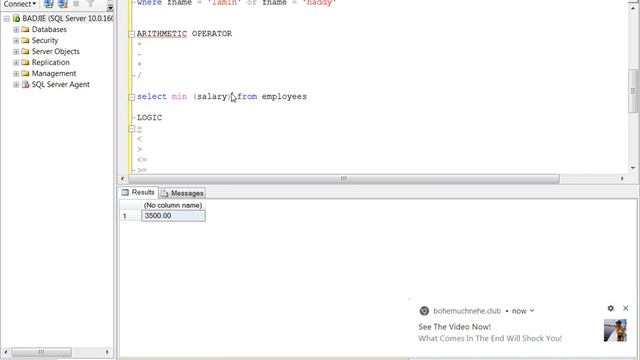Expand the notification chevron next to 'now'
Screen dimensions: 640x360
(x=532, y=311)
